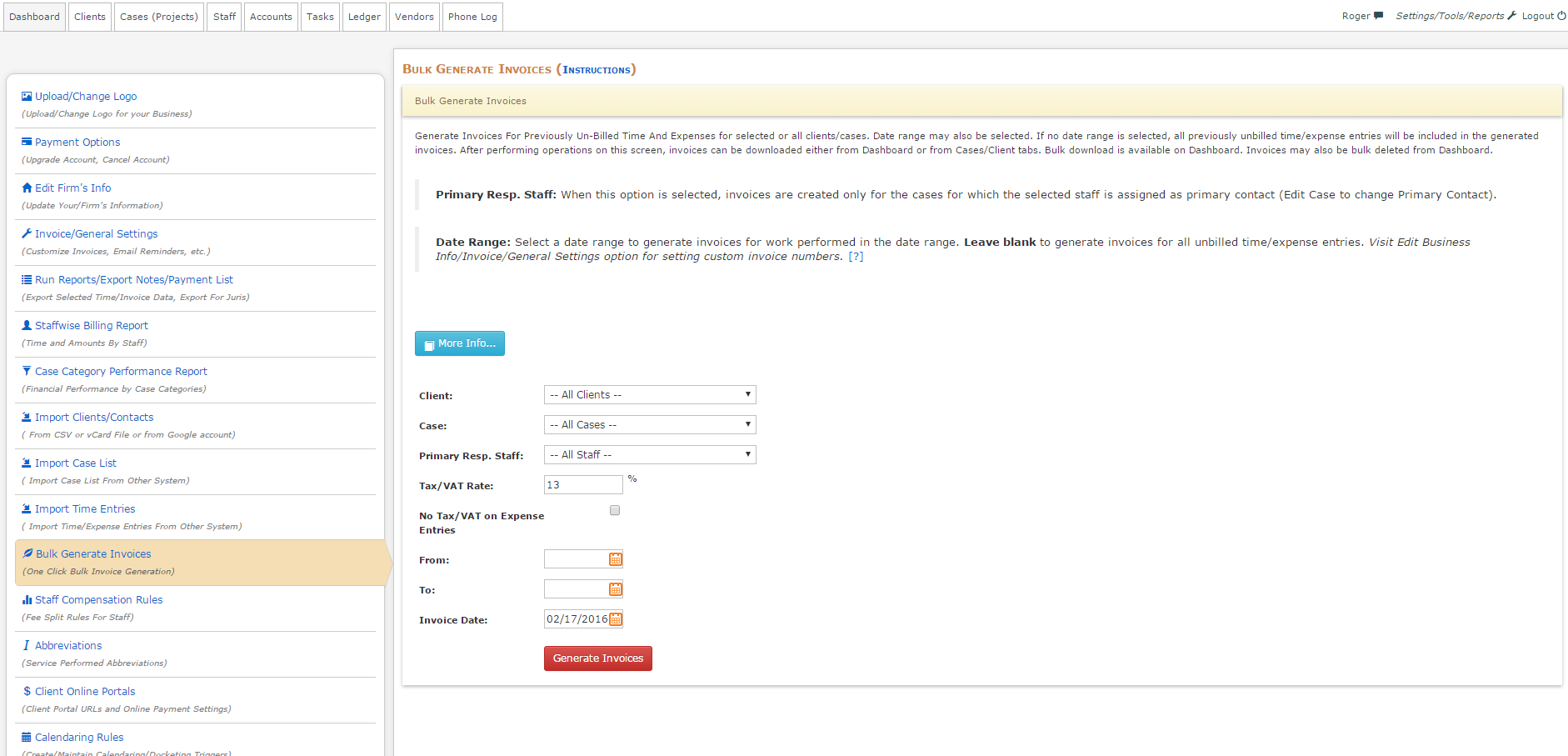Open Client Online Portals link
The width and height of the screenshot is (1568, 756).
pos(85,692)
